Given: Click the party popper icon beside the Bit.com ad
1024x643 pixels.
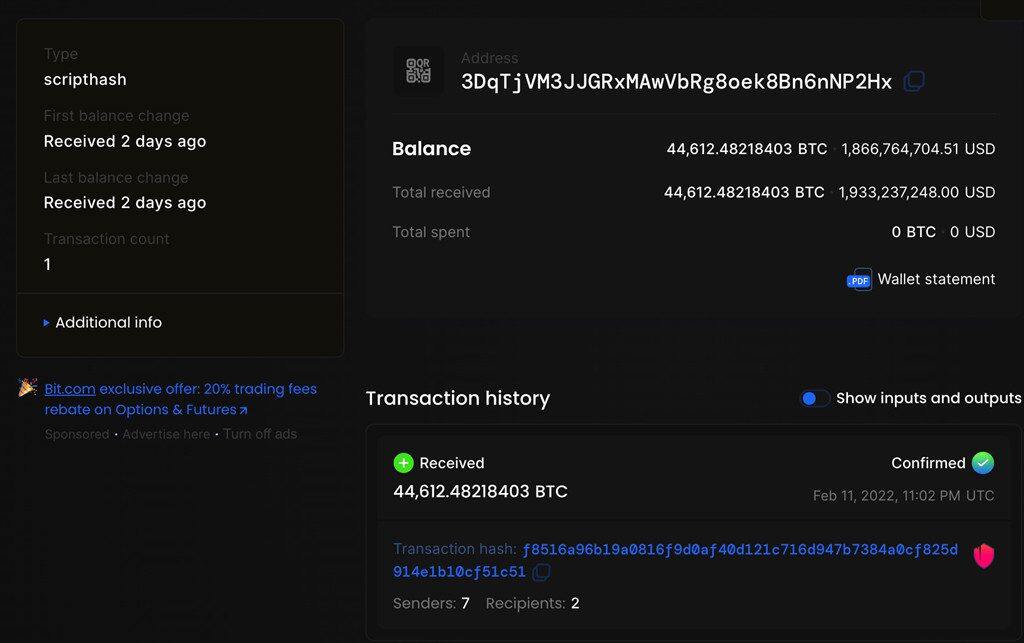Looking at the screenshot, I should tap(28, 388).
